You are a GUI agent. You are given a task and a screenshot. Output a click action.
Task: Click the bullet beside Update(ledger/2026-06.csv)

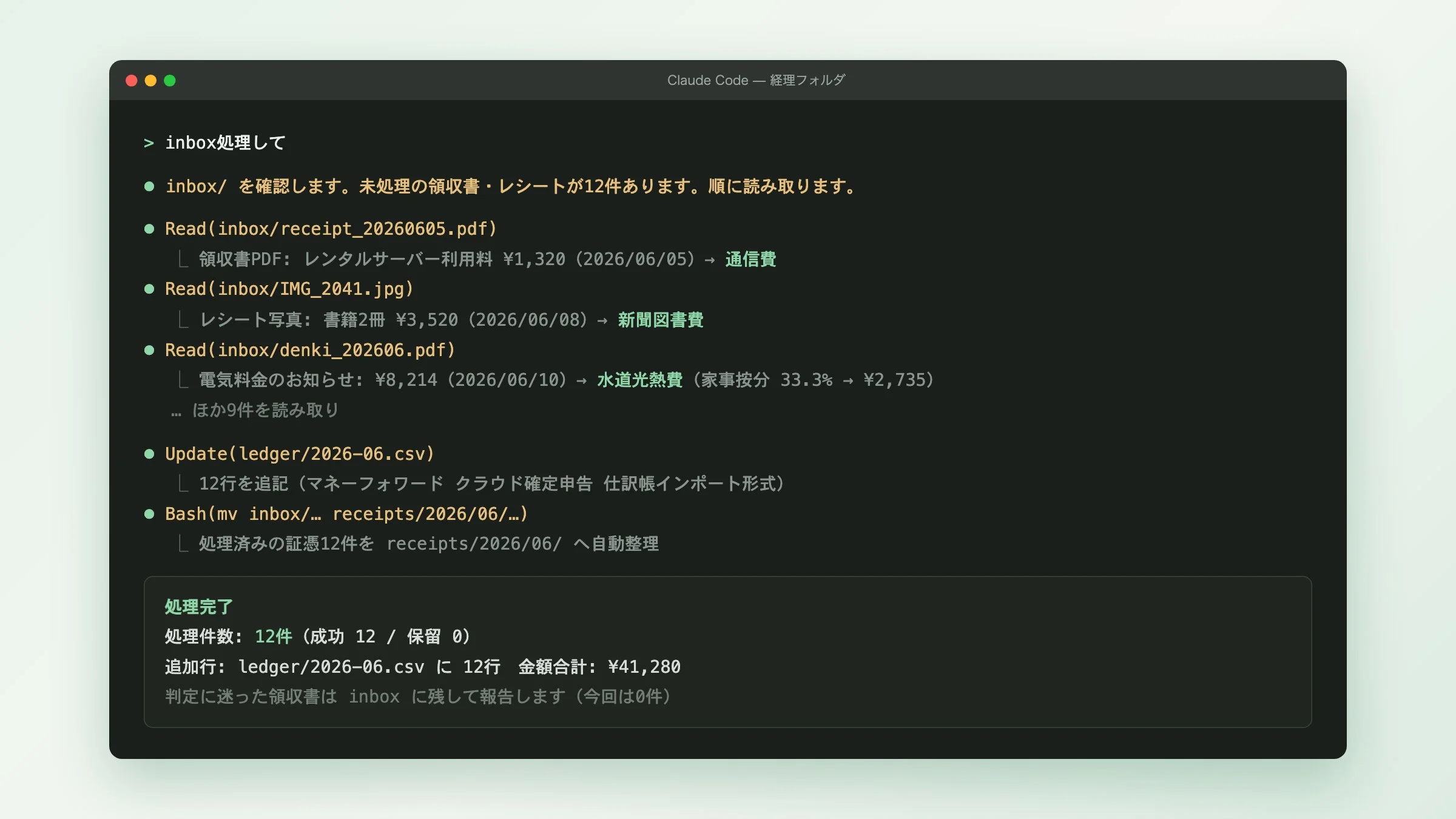coord(149,454)
